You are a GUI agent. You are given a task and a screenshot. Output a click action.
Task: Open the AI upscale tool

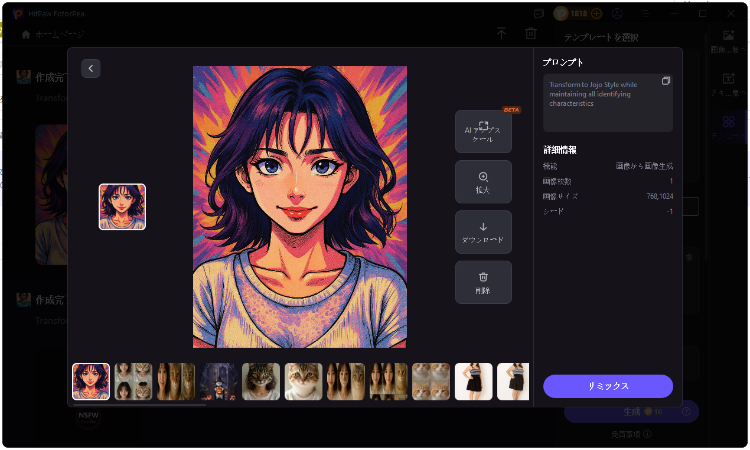483,131
